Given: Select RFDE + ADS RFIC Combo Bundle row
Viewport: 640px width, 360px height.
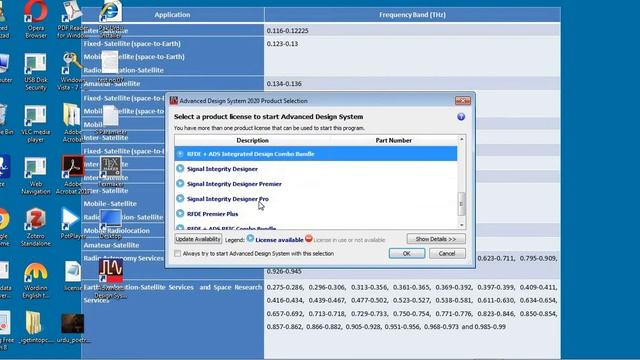Looking at the screenshot, I should tap(316, 227).
